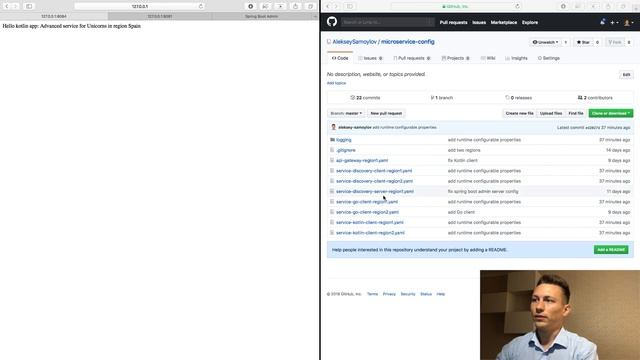Switch to the repo Issues tab

(370, 58)
